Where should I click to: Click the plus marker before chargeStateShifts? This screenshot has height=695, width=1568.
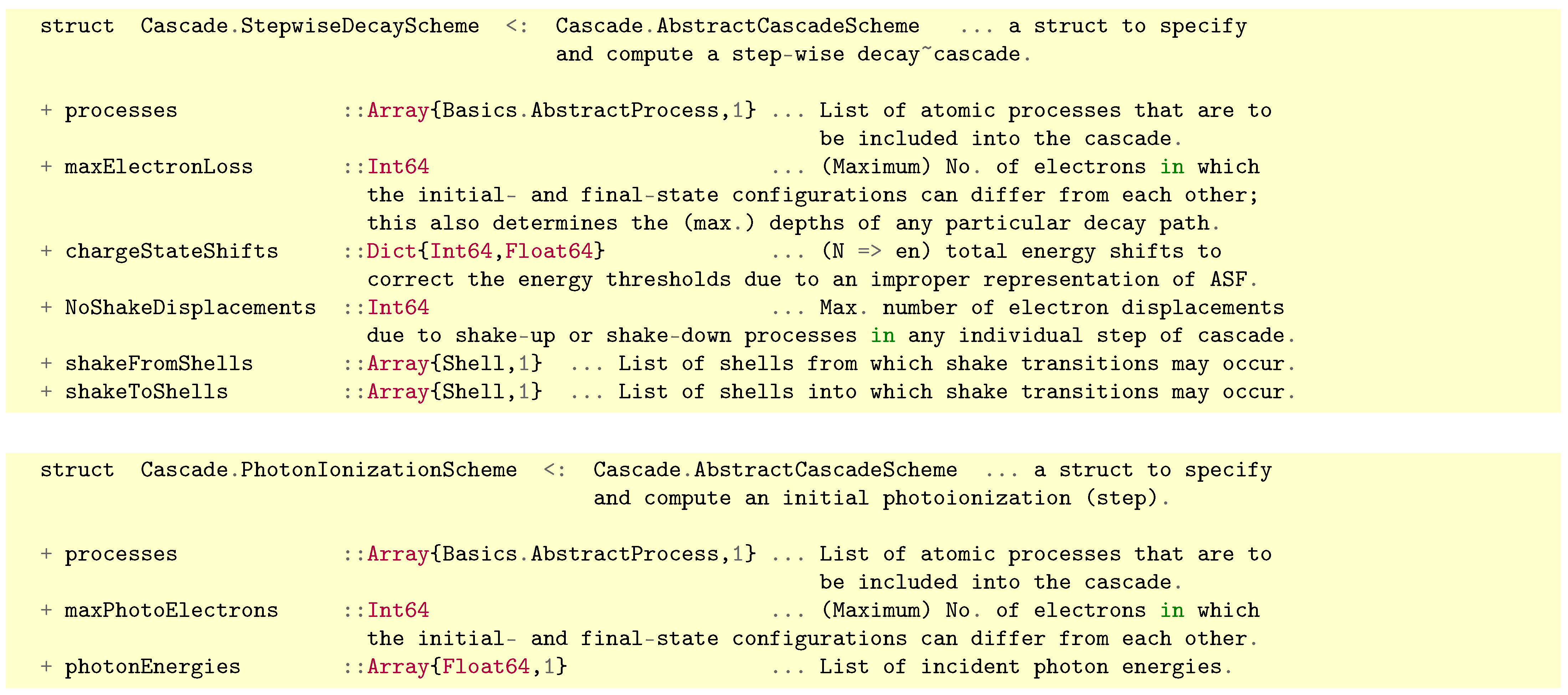click(46, 251)
